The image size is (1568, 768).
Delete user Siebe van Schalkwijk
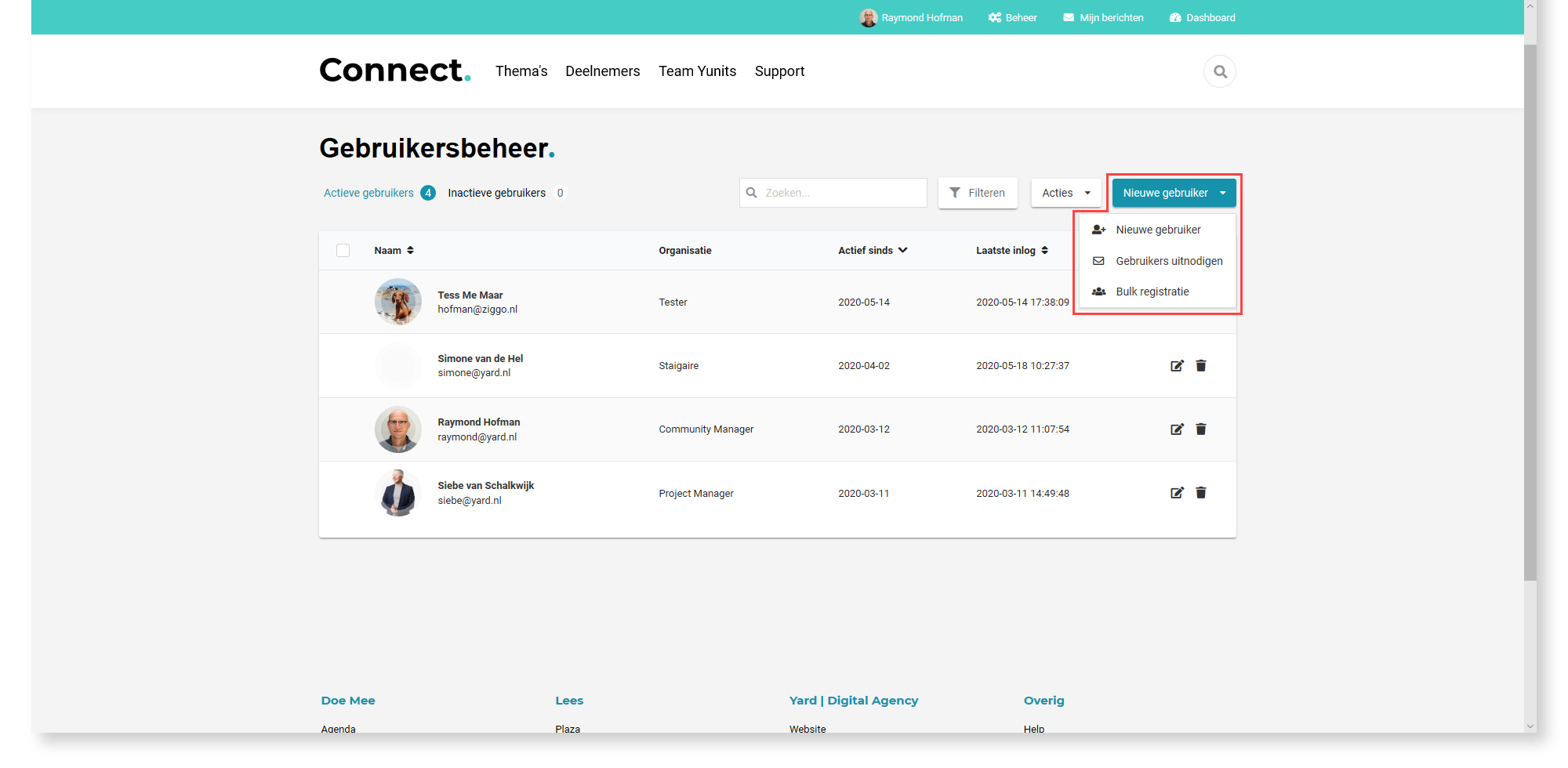point(1200,492)
